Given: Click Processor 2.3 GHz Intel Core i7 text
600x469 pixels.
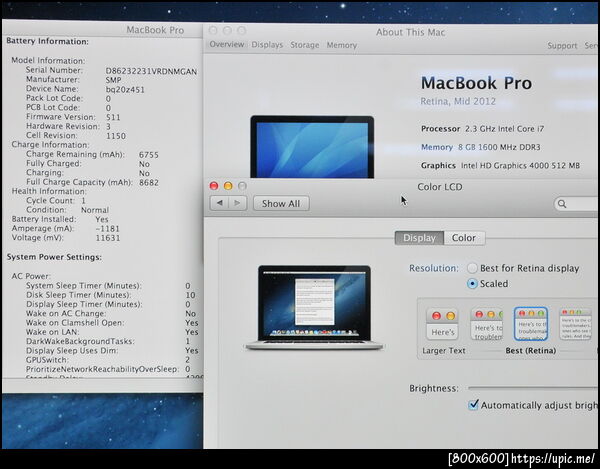Looking at the screenshot, I should click(483, 129).
